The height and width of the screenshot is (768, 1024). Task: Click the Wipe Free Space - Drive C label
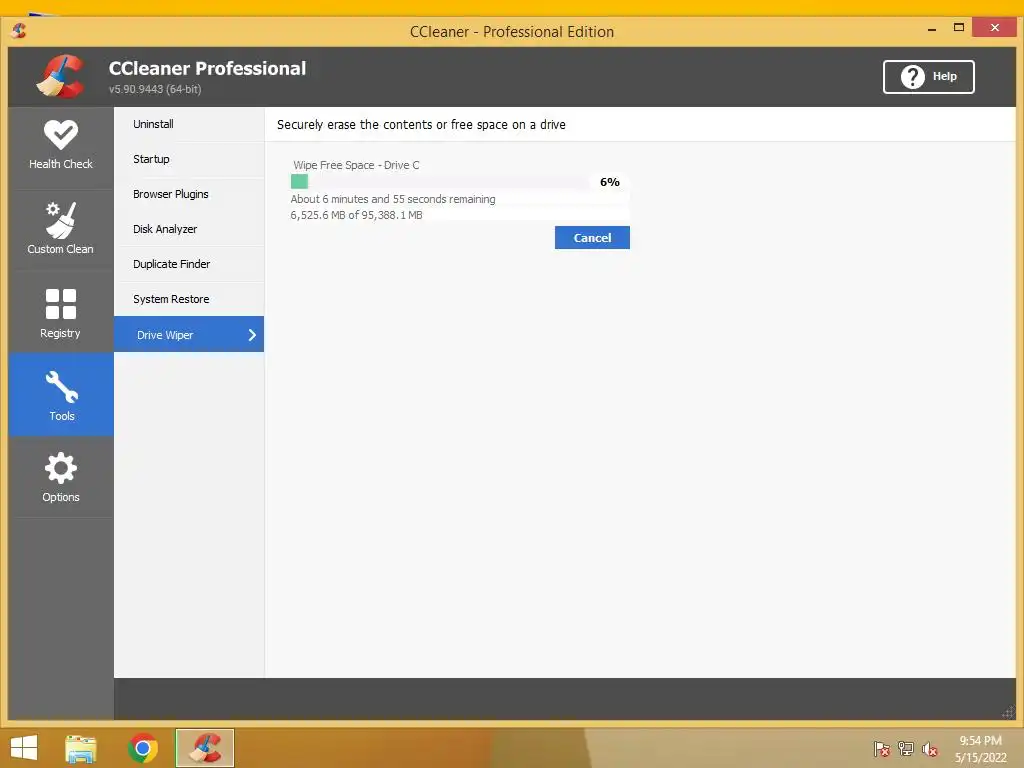(x=356, y=165)
